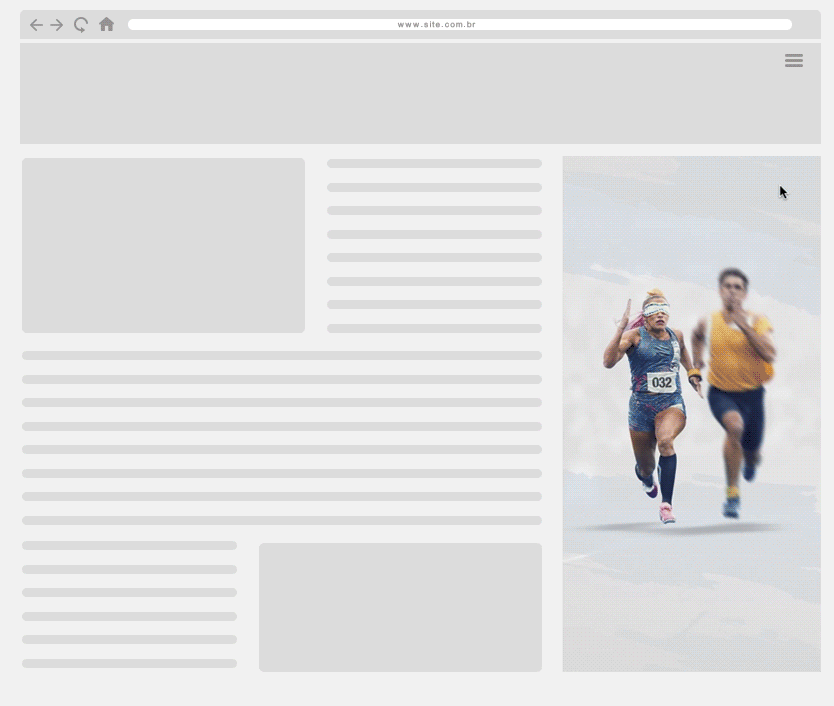
Task: Click the bottom gray image placeholder
Action: [400, 607]
